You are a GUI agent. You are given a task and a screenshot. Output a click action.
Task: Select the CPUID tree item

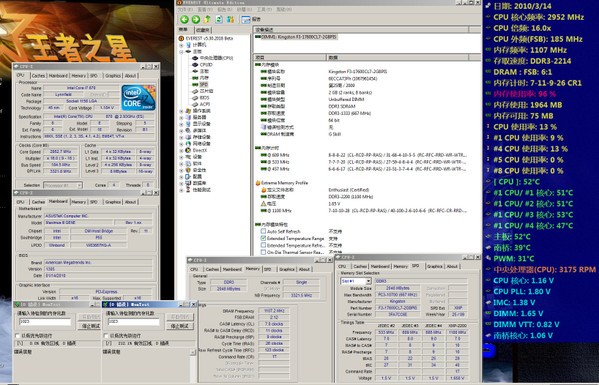point(206,65)
